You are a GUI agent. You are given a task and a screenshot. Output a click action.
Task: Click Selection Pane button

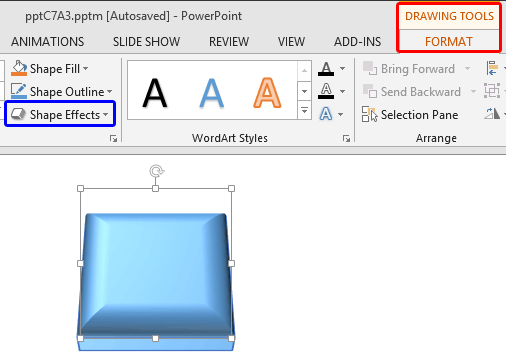410,115
